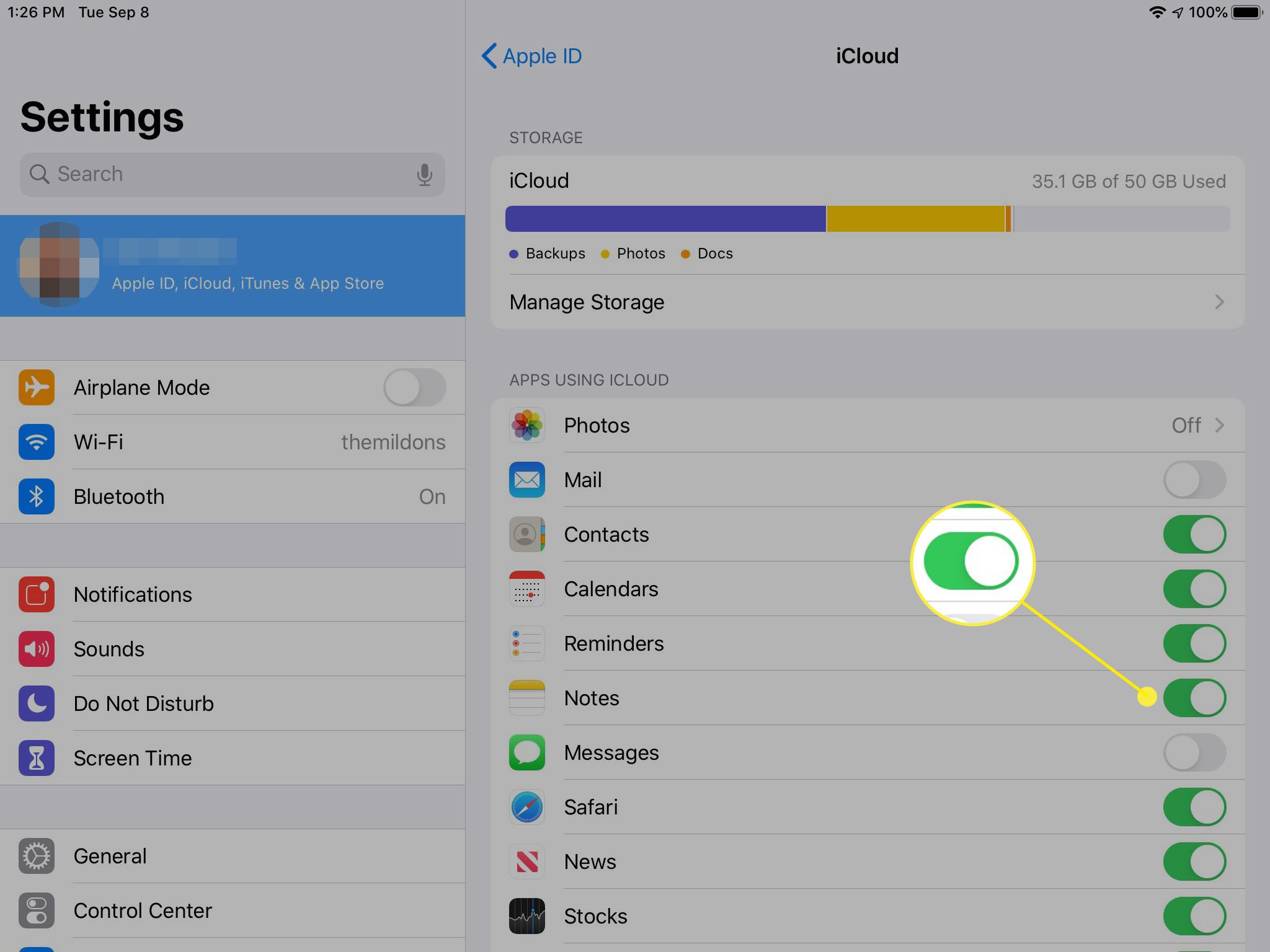Tap the purple Backups storage segment
Image resolution: width=1270 pixels, height=952 pixels.
[665, 219]
